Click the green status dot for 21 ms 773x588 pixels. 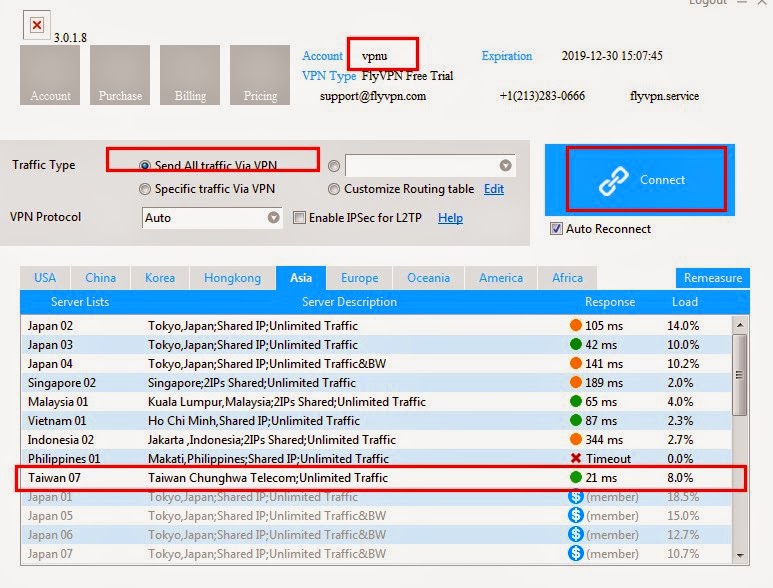click(575, 477)
